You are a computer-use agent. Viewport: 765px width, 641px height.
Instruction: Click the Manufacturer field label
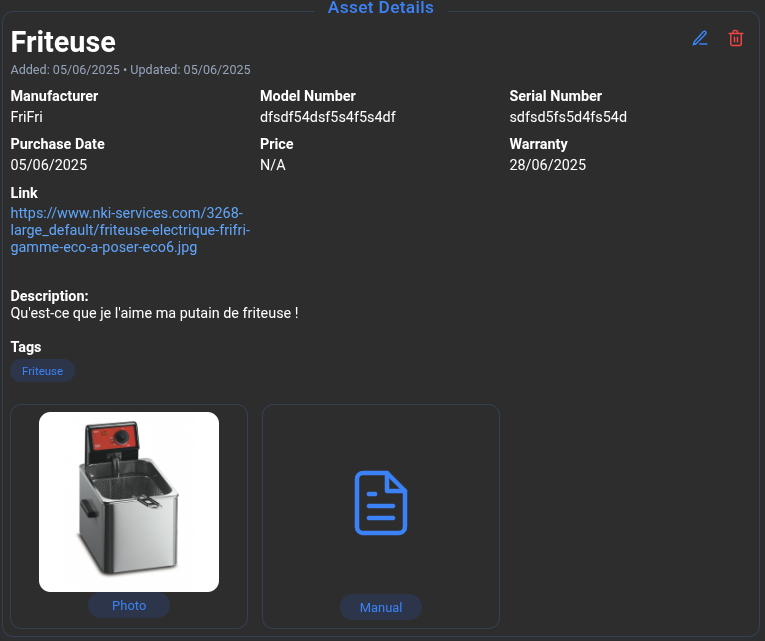pyautogui.click(x=54, y=96)
